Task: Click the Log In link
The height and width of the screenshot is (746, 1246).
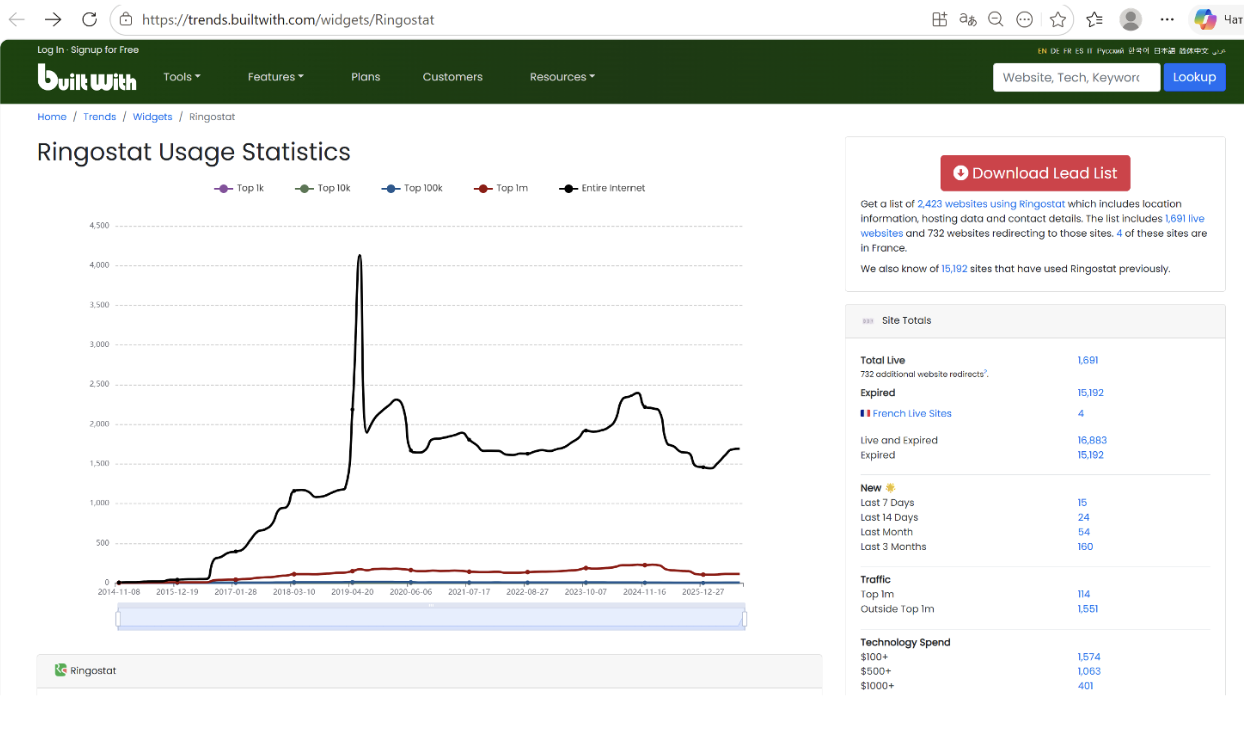Action: tap(50, 50)
